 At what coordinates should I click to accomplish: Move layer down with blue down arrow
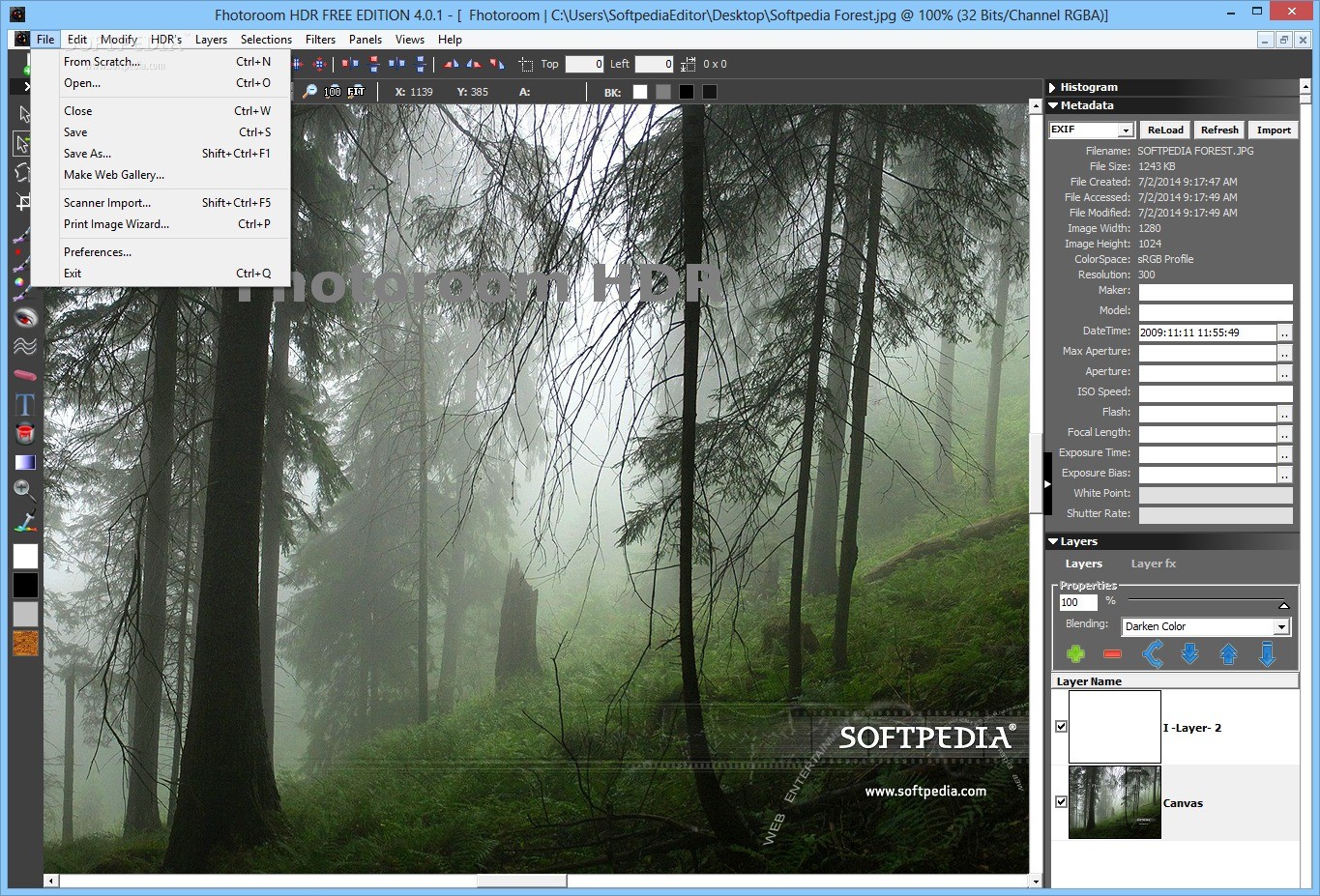(x=1189, y=654)
